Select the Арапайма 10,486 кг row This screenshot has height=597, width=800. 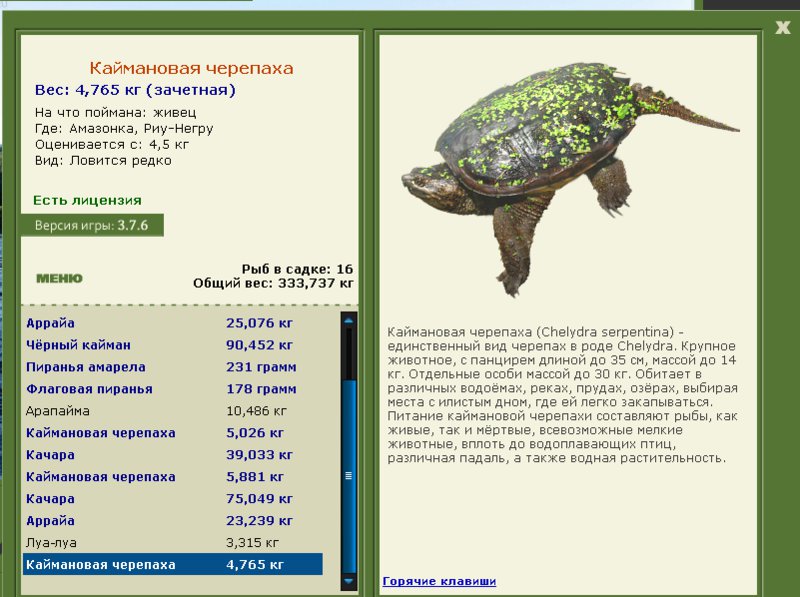(x=173, y=411)
